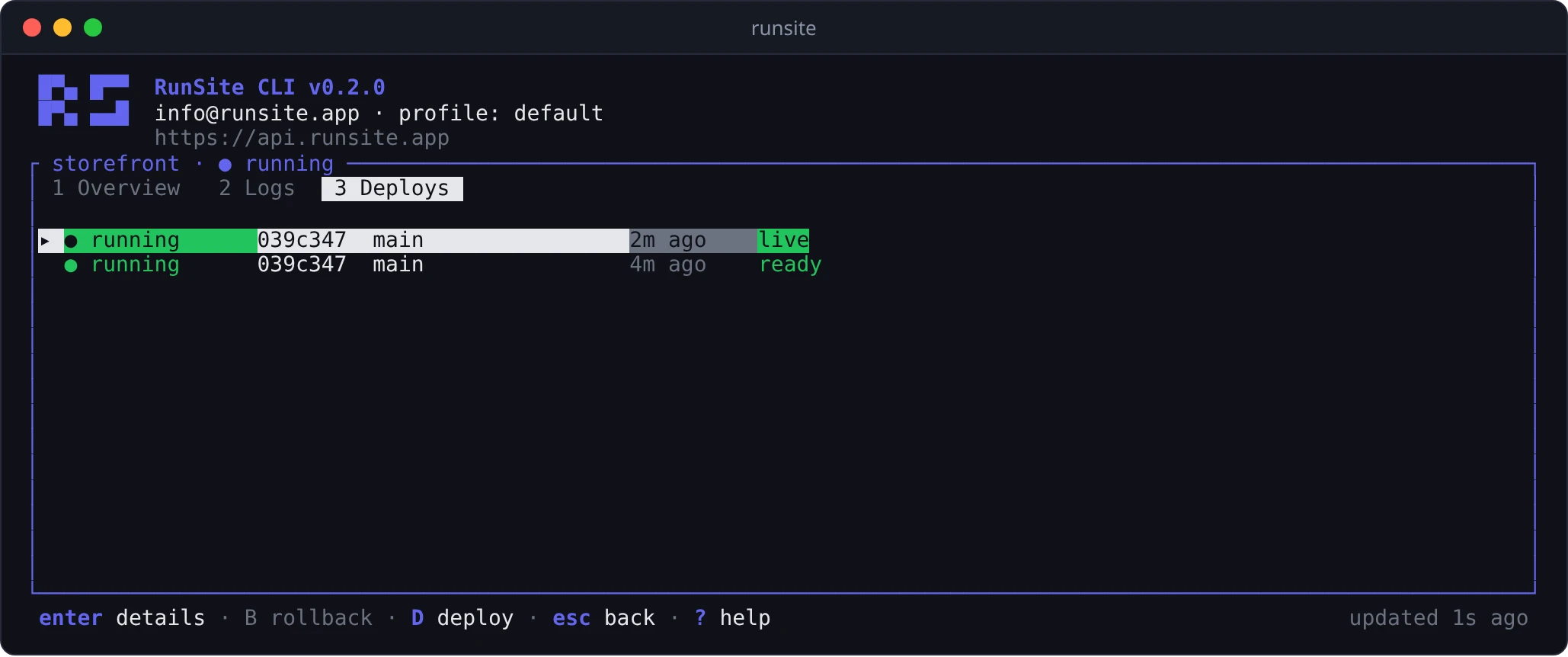1568x657 pixels.
Task: Click the RunSite RS logo
Action: [84, 100]
